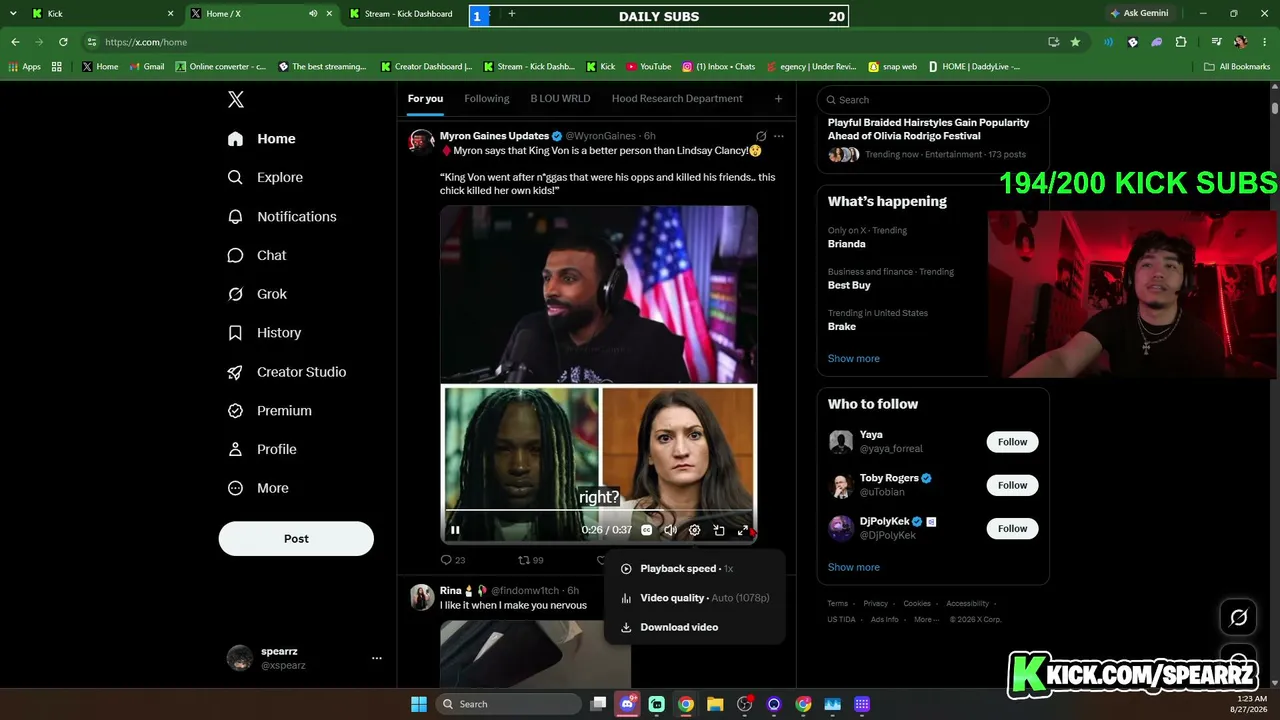Open the Hood Research Department tab

[x=677, y=99]
